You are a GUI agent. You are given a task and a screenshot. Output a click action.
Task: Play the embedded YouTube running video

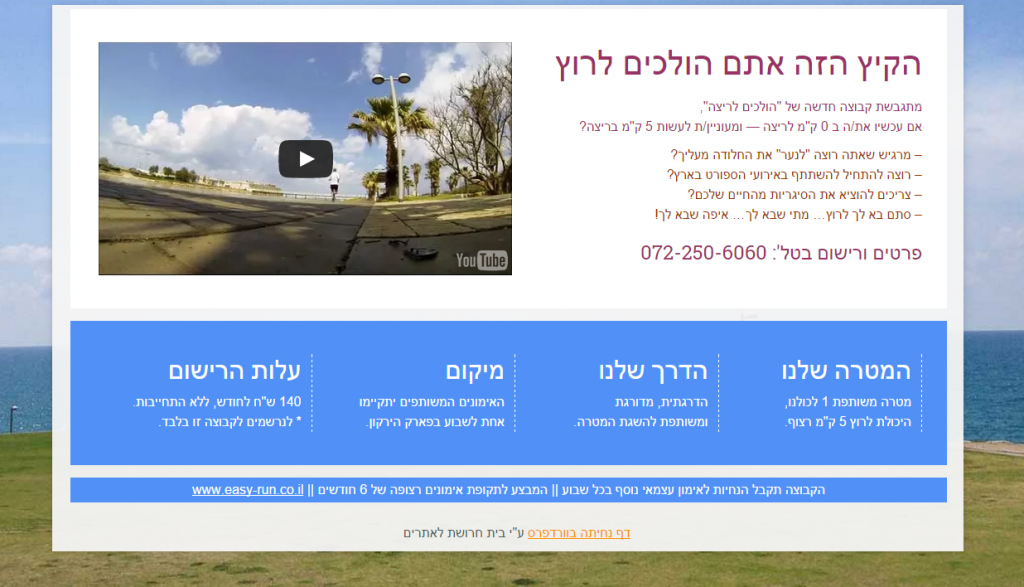306,159
